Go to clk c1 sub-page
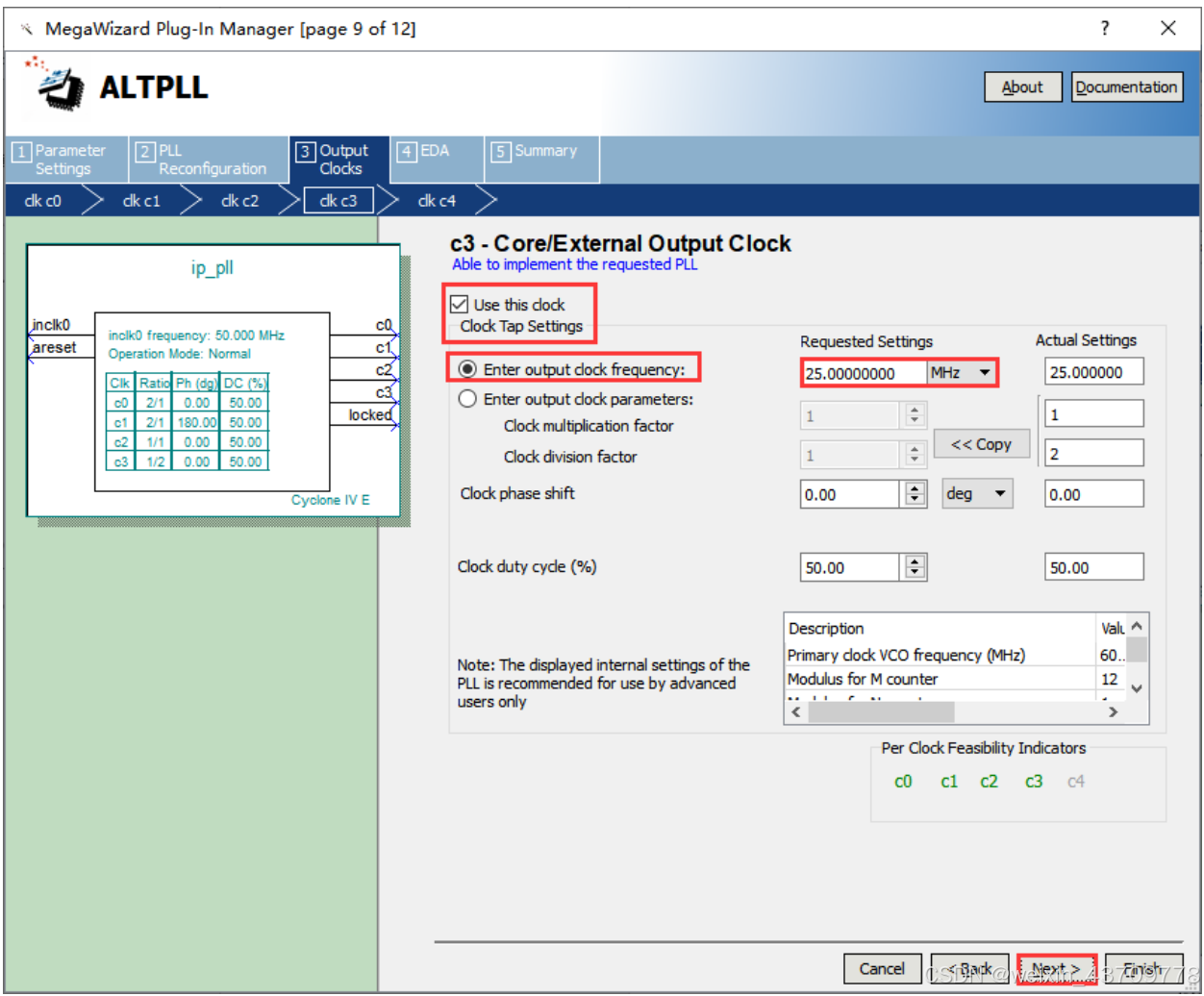The width and height of the screenshot is (1204, 996). (x=141, y=201)
